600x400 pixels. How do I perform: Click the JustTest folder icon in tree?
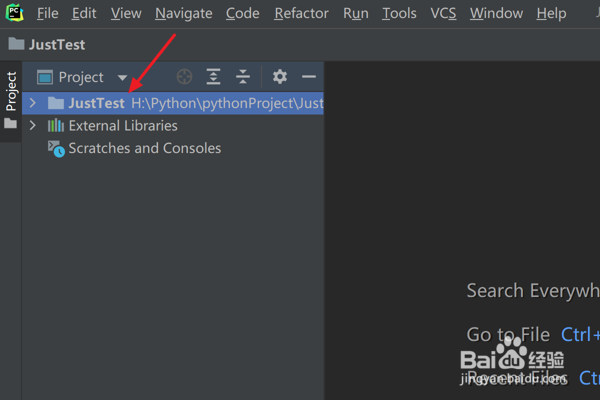(x=56, y=103)
